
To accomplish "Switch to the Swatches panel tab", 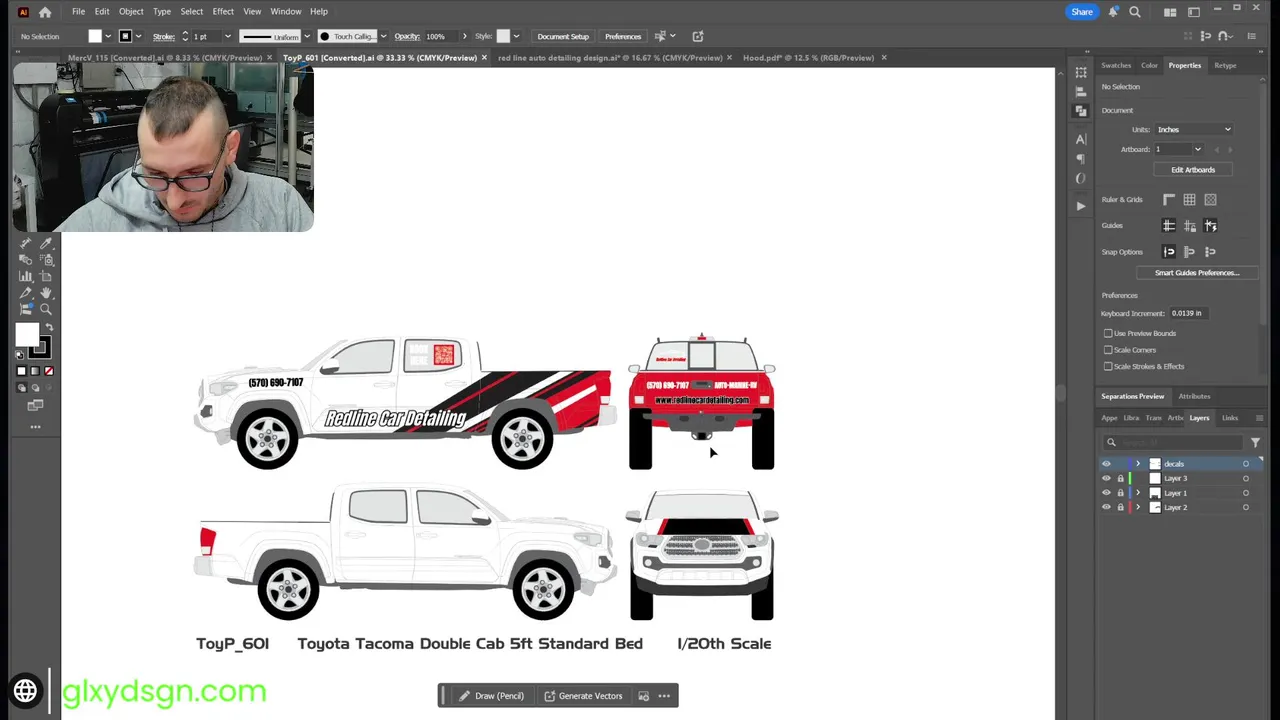I will (x=1116, y=66).
